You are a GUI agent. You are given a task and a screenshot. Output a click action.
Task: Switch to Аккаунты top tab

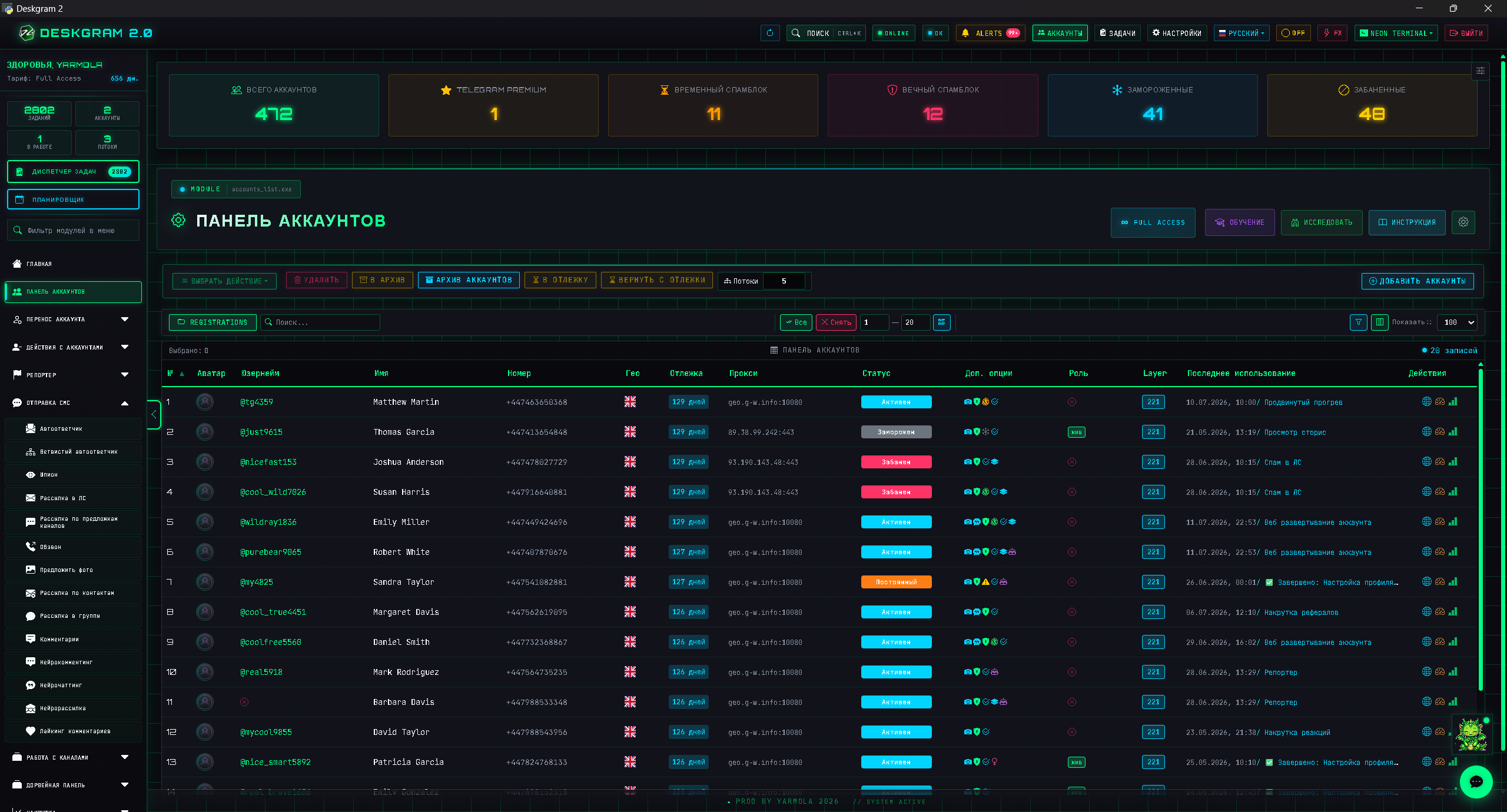point(1060,33)
